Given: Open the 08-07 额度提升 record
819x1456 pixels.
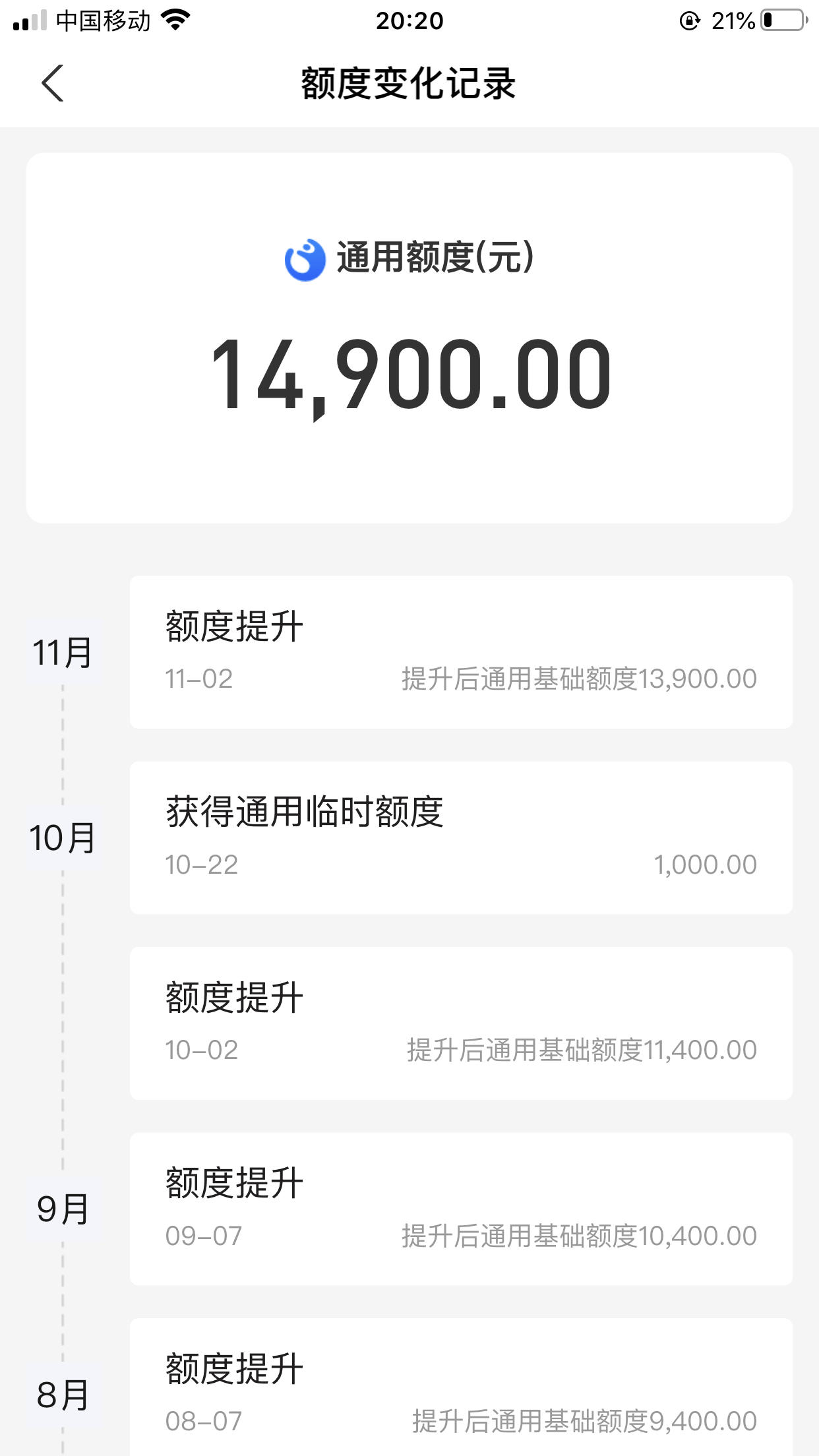Looking at the screenshot, I should [x=461, y=1387].
